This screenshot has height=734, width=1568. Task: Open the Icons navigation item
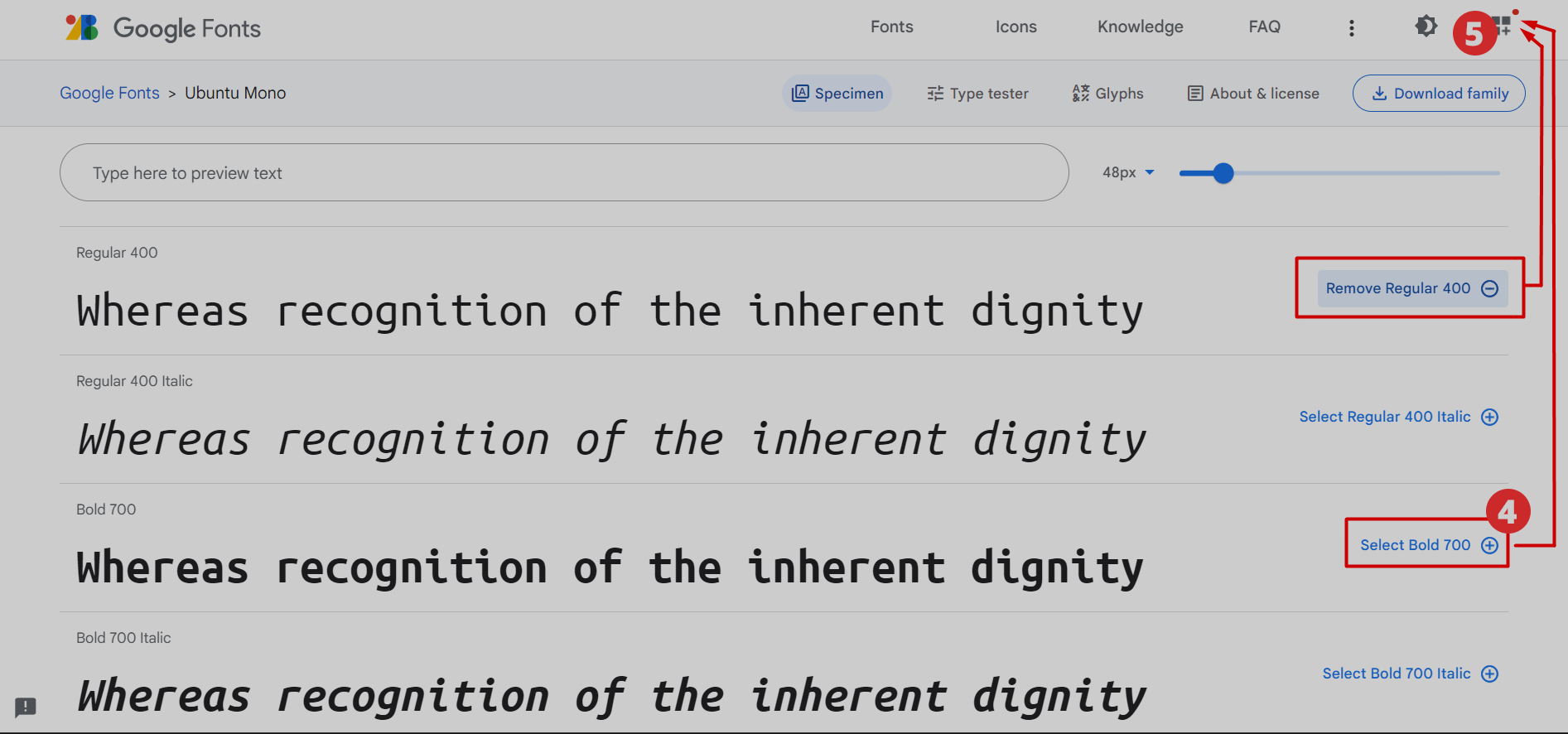point(1016,27)
